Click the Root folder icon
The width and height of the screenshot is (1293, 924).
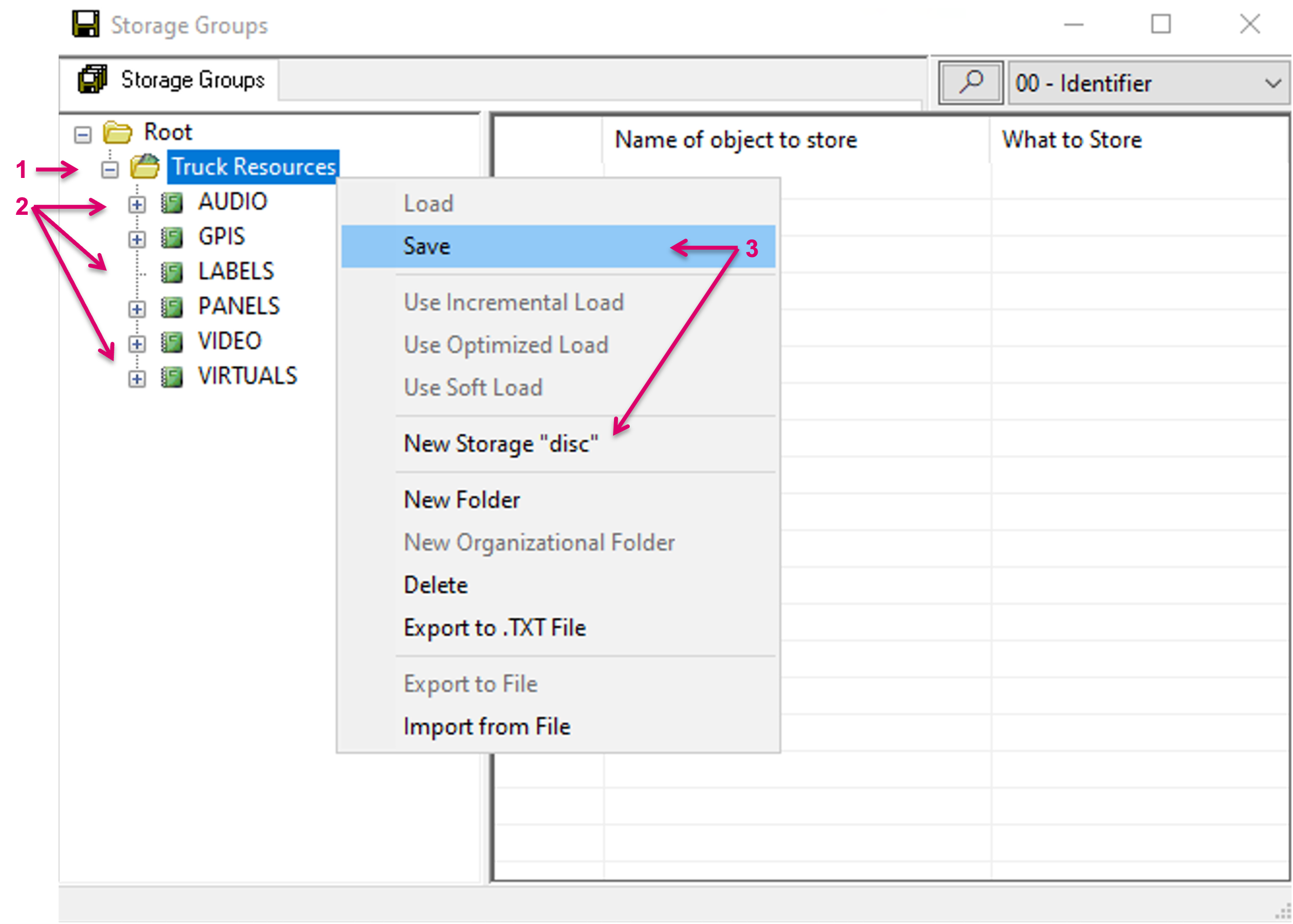(118, 132)
